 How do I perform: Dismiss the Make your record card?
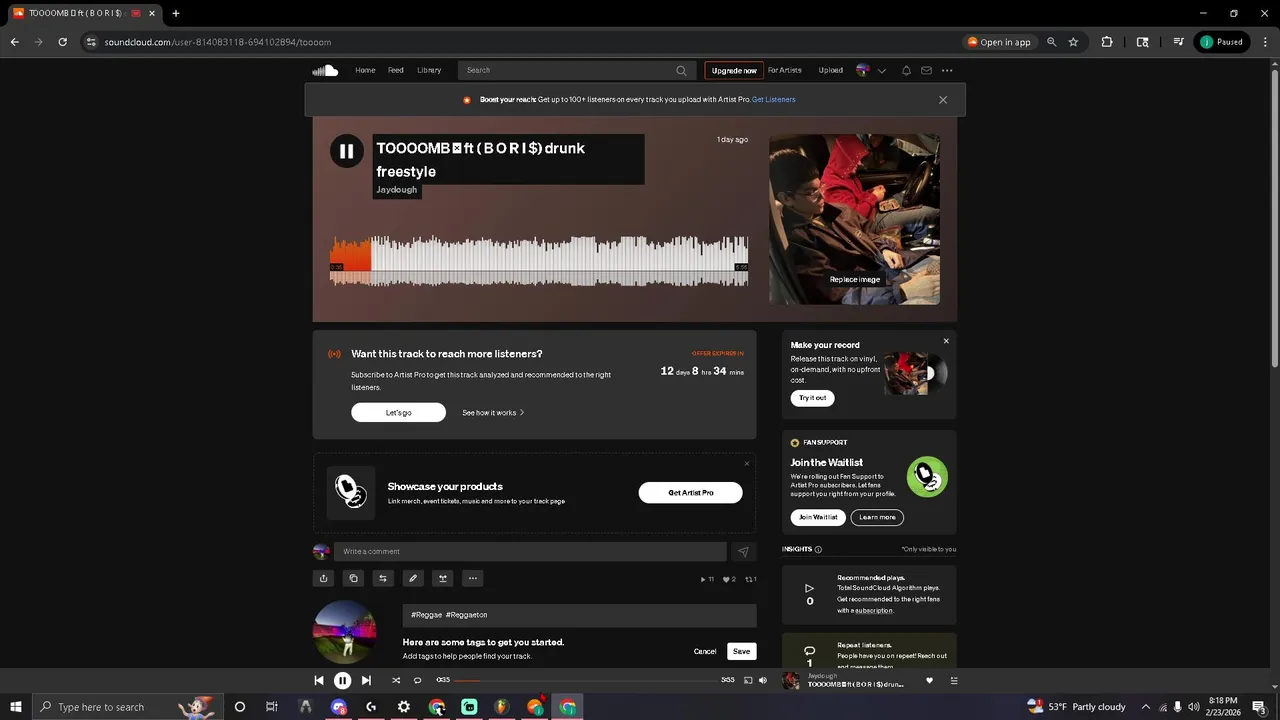tap(946, 341)
